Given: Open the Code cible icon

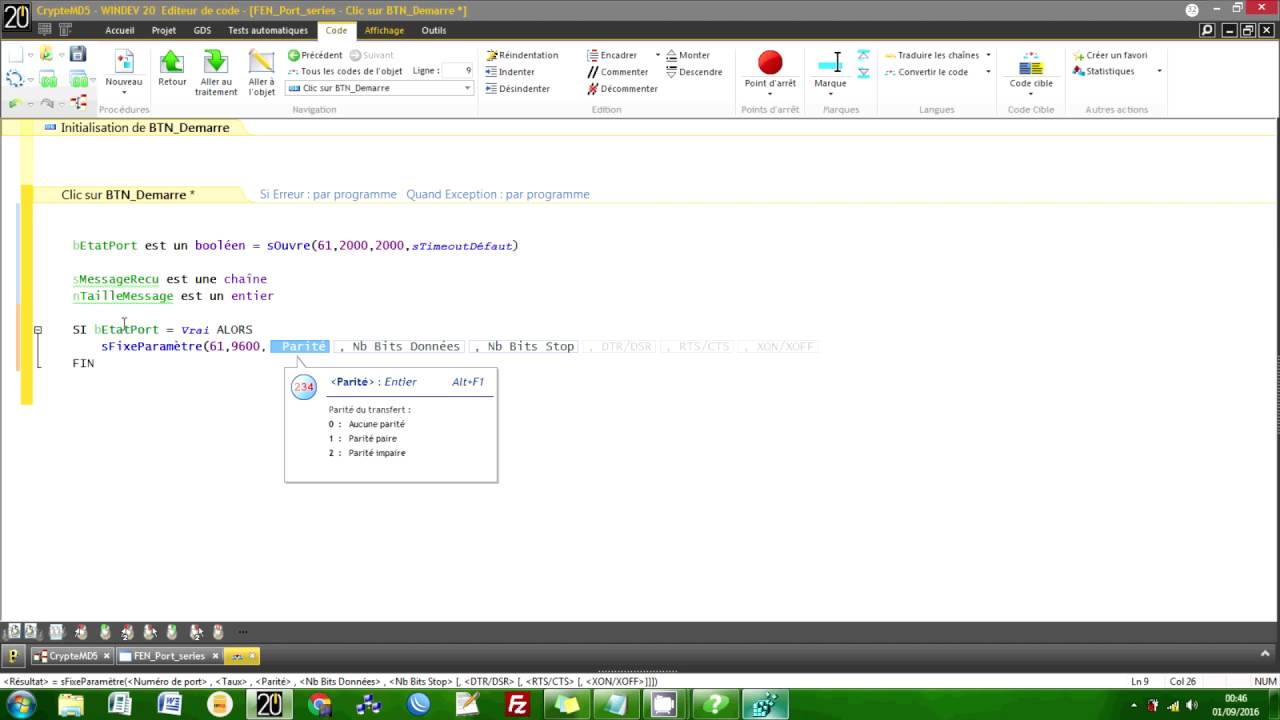Looking at the screenshot, I should pos(1031,65).
